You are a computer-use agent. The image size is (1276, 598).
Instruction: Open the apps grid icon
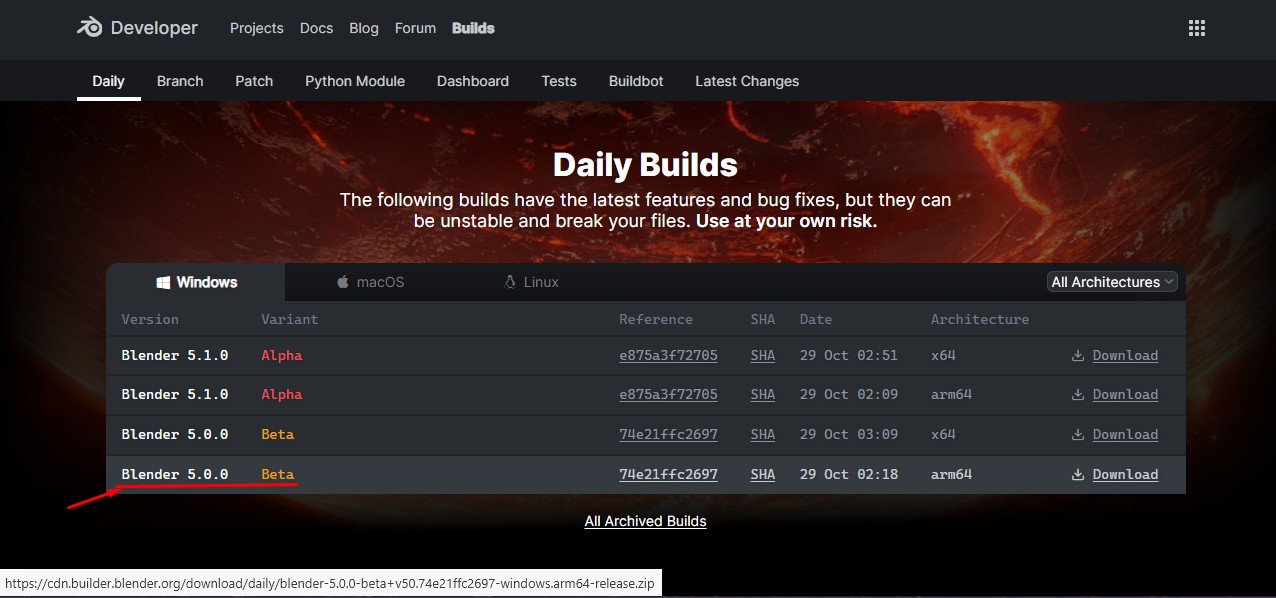point(1196,28)
